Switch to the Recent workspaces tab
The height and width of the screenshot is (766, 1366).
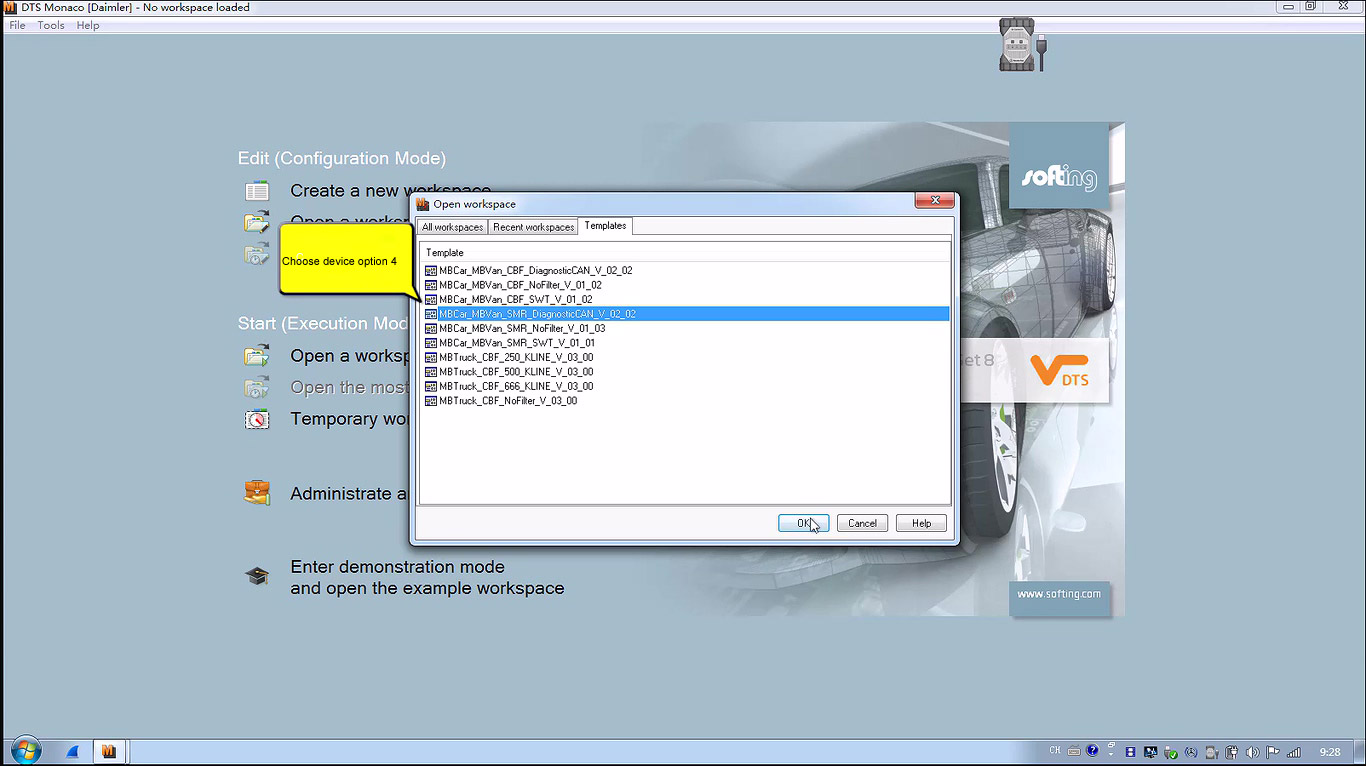pyautogui.click(x=533, y=227)
